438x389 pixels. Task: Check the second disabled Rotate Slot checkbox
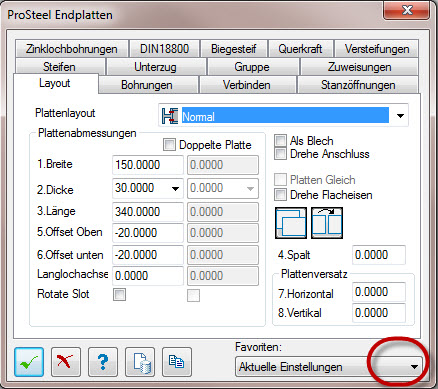(x=193, y=295)
